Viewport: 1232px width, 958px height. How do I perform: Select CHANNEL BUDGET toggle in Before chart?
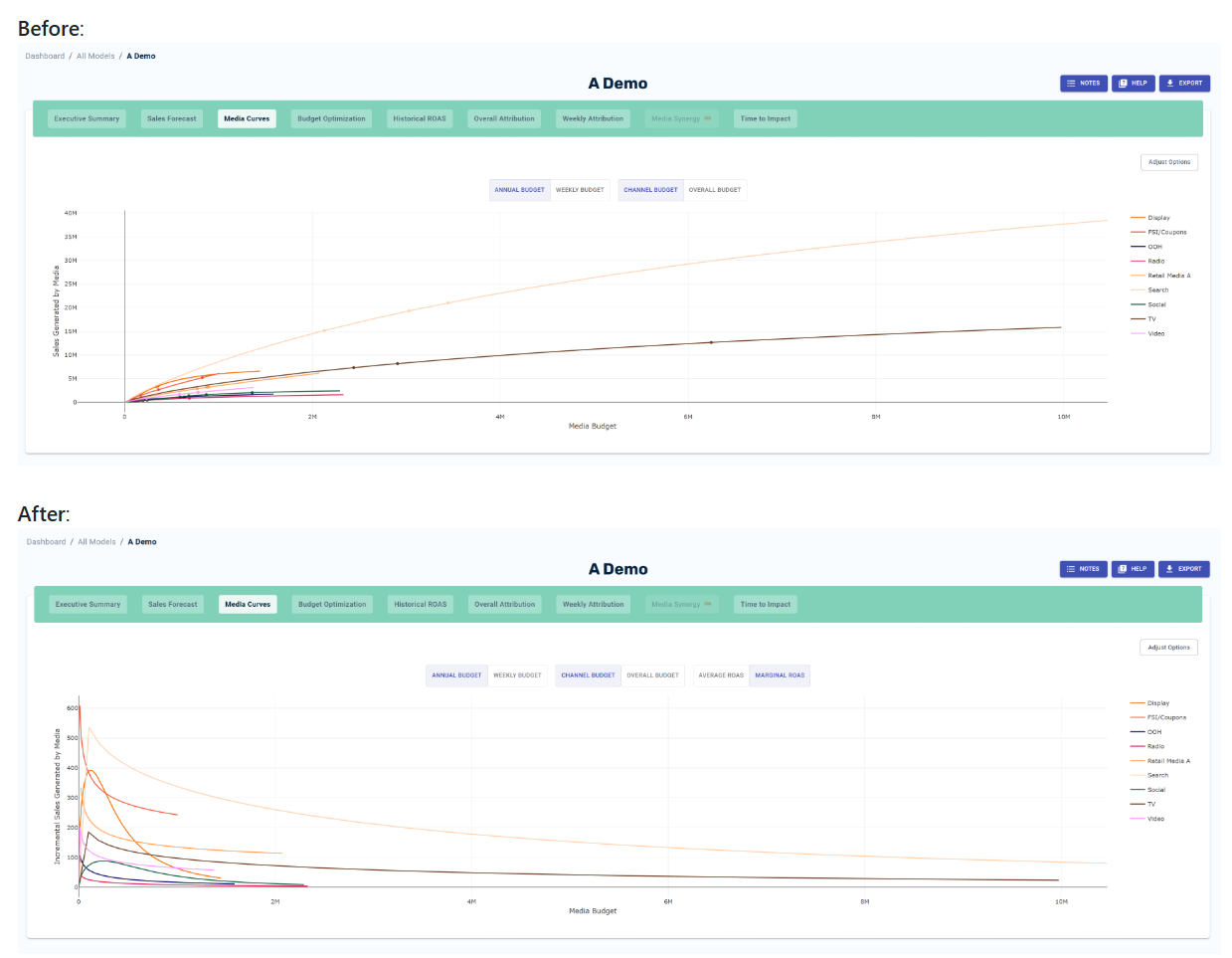click(651, 190)
